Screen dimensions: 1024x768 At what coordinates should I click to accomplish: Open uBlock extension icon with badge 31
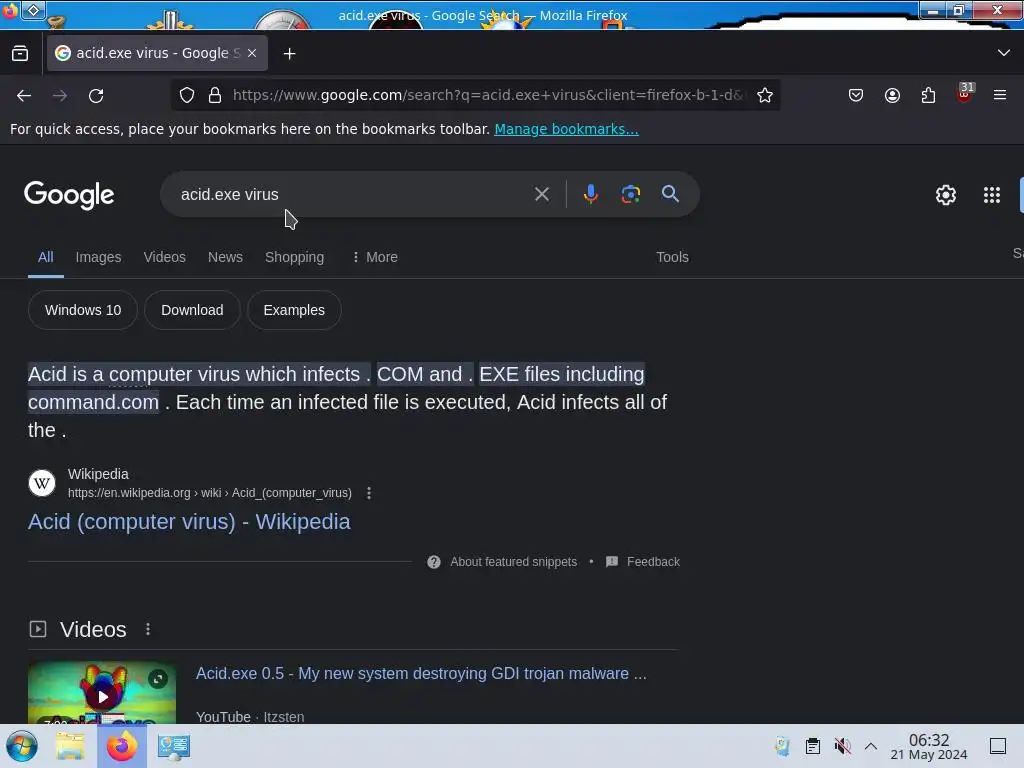pos(965,93)
